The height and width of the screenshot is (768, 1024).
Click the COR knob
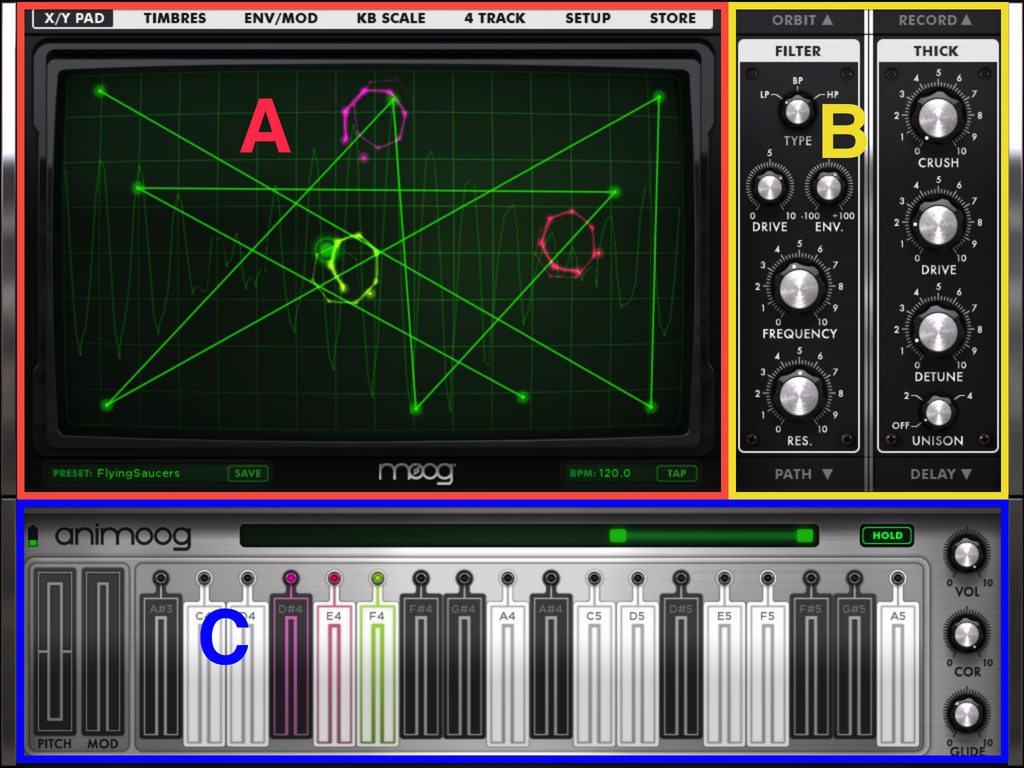(x=966, y=633)
